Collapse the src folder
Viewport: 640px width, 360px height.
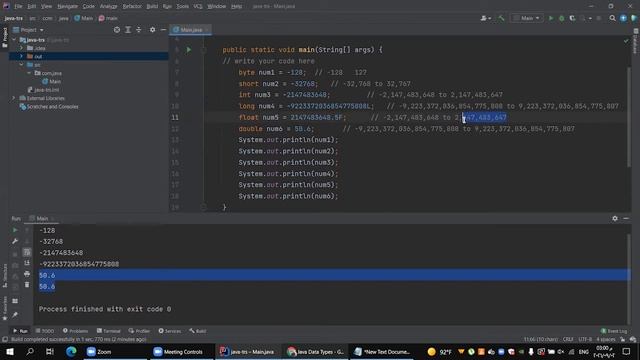[x=22, y=65]
